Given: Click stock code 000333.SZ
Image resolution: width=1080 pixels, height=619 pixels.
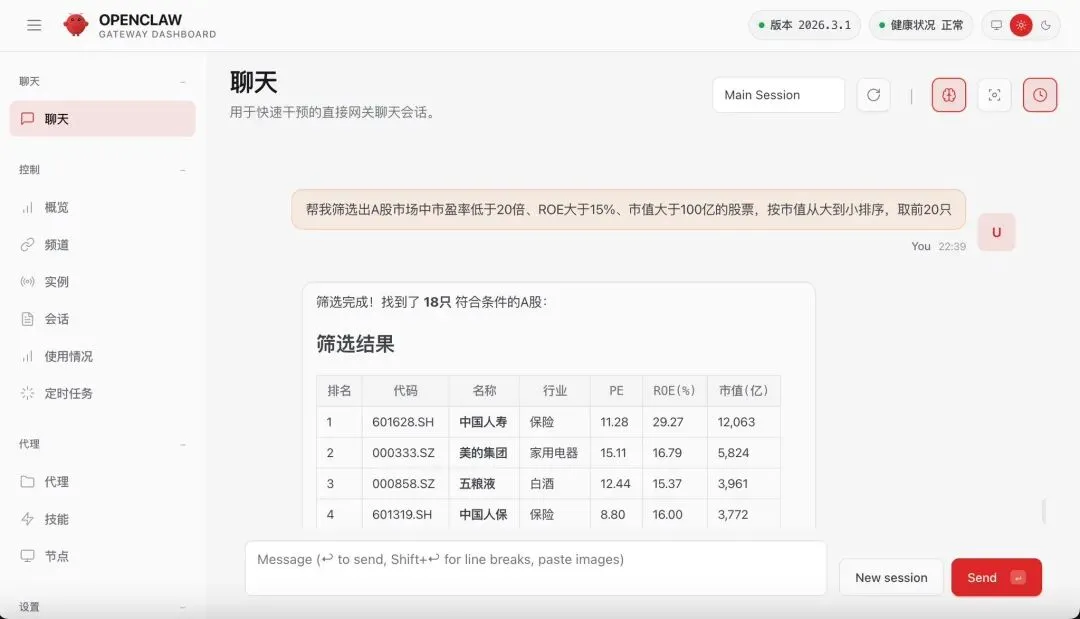Looking at the screenshot, I should pyautogui.click(x=403, y=453).
